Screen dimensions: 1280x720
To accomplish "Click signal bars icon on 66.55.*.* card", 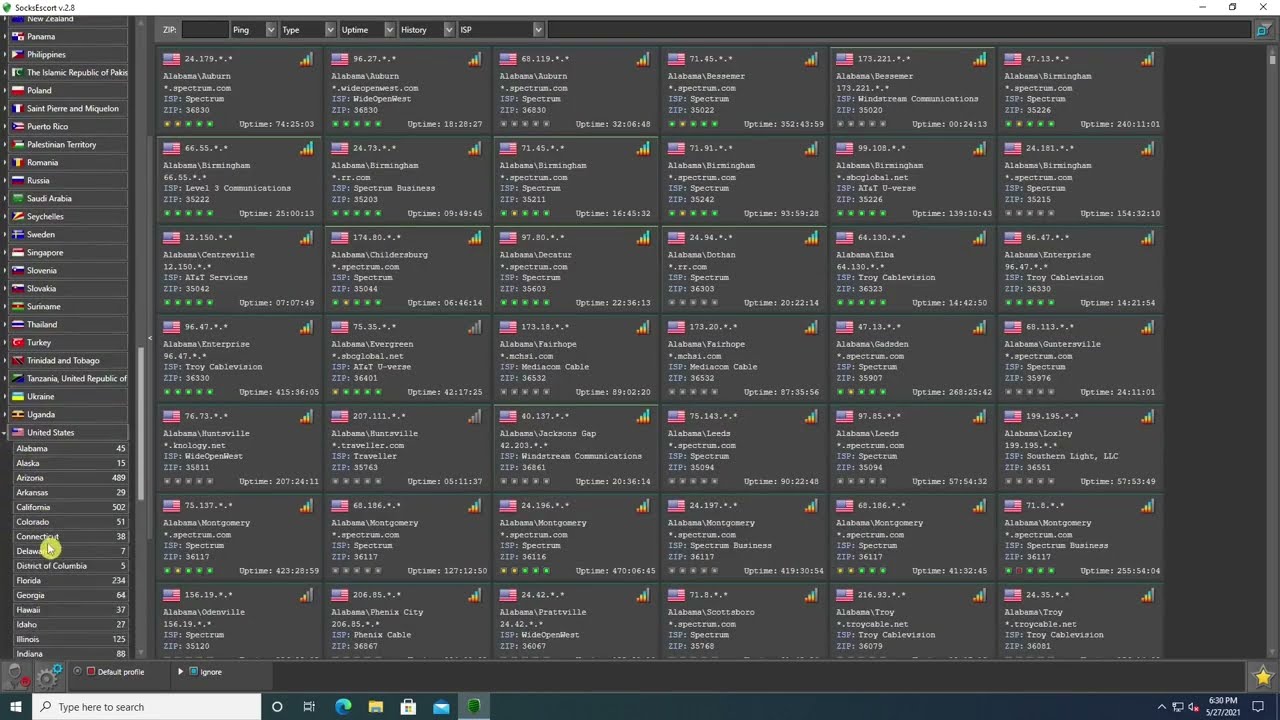I will point(306,148).
